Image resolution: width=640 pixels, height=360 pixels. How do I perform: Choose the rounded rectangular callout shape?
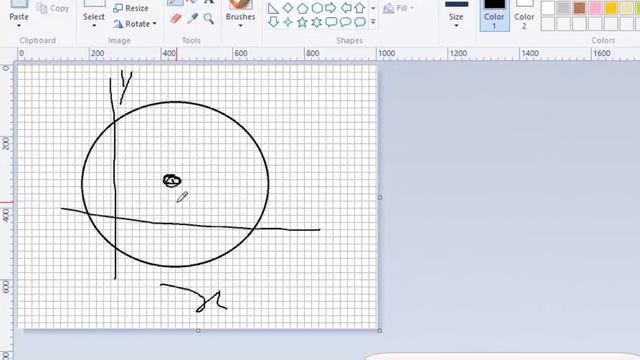(x=331, y=22)
